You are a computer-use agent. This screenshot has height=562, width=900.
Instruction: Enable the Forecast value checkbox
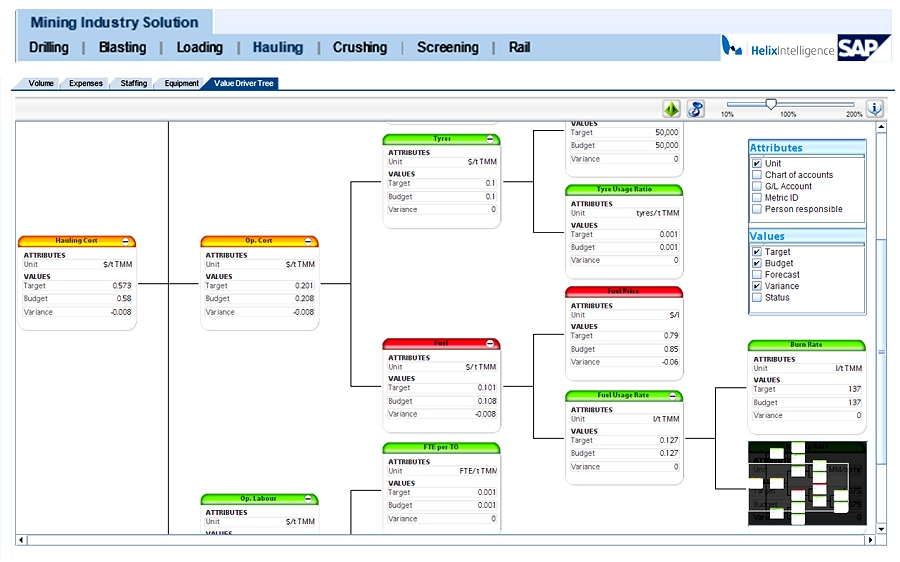tap(757, 275)
